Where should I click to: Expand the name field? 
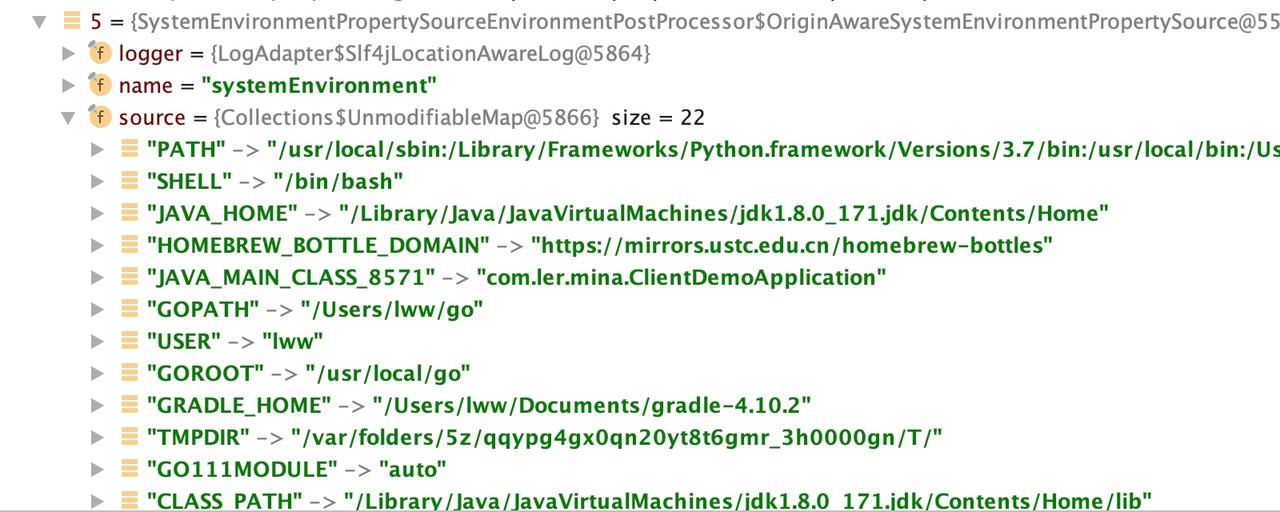pyautogui.click(x=68, y=85)
